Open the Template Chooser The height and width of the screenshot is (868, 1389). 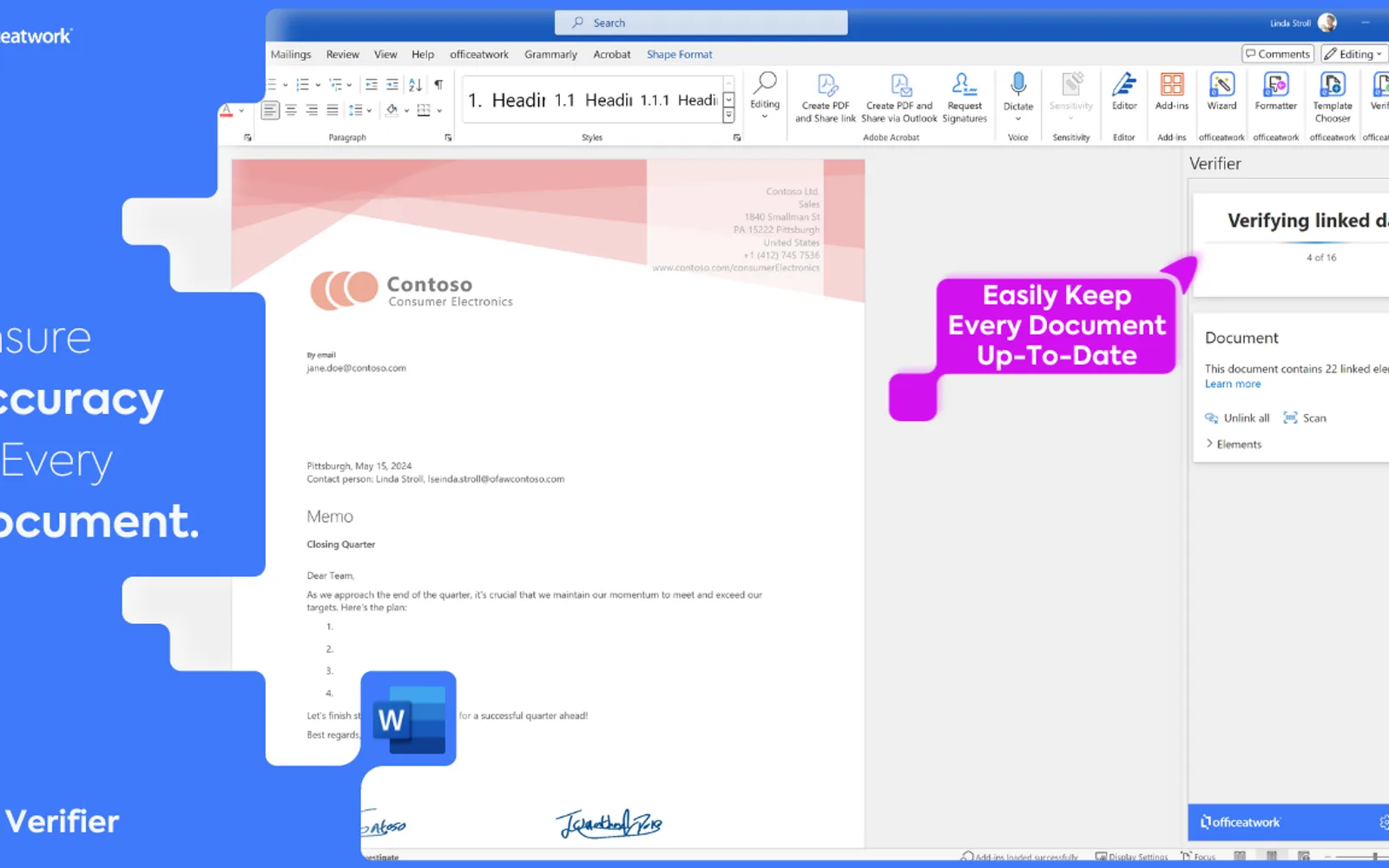tap(1333, 97)
